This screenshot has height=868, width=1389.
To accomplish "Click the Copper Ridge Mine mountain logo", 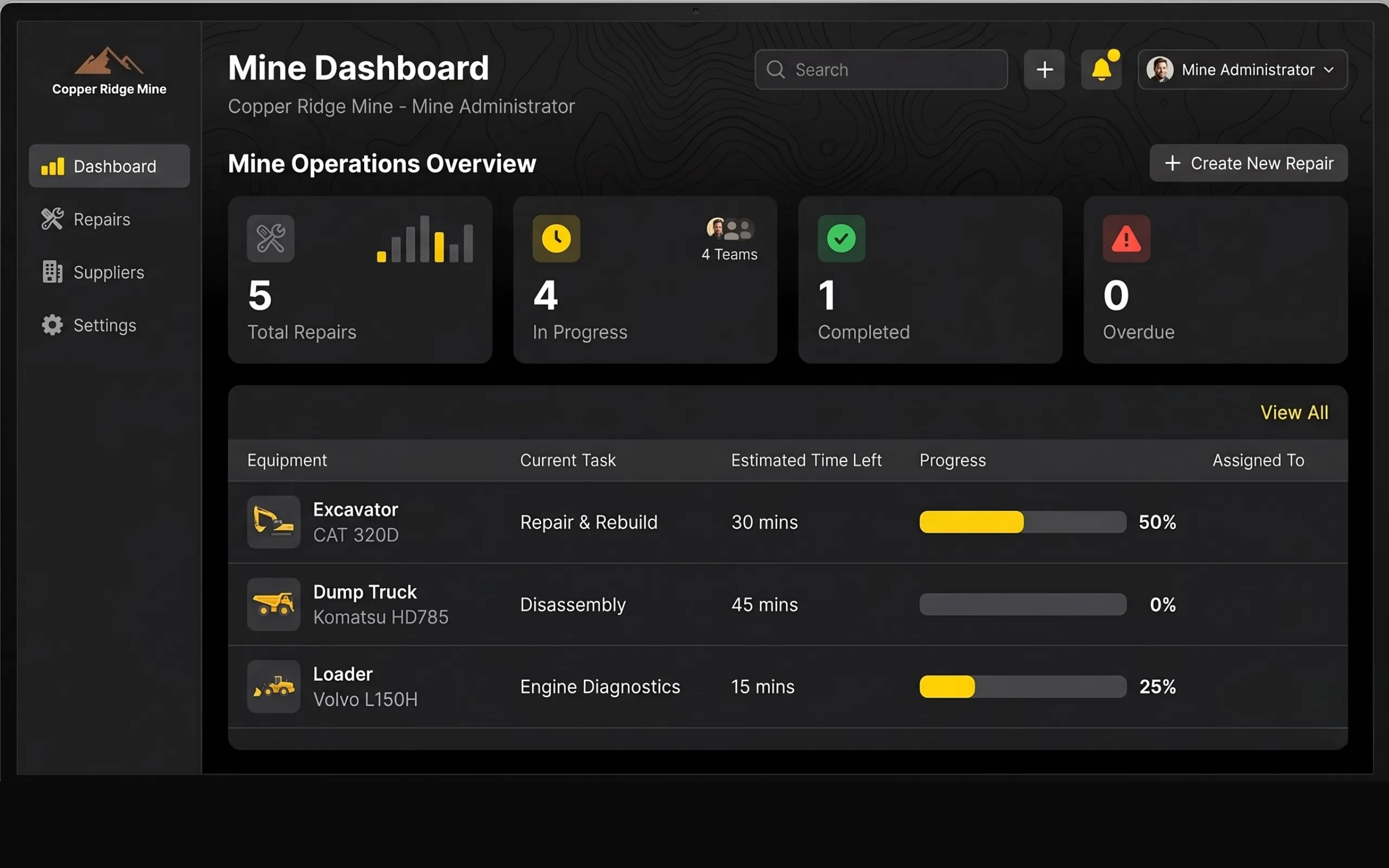I will 109,60.
